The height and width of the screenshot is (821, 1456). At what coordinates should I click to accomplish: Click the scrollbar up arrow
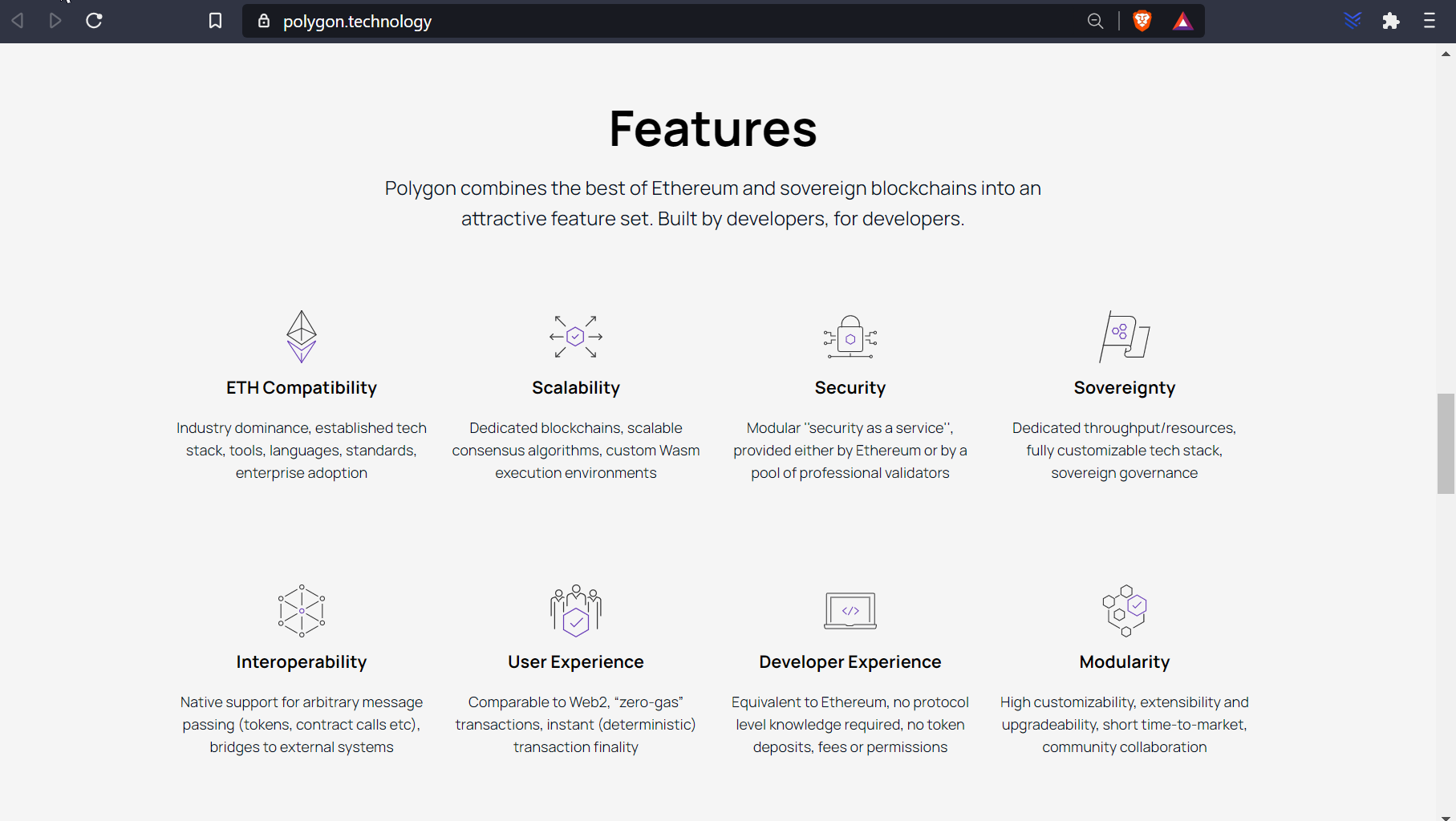[1446, 54]
